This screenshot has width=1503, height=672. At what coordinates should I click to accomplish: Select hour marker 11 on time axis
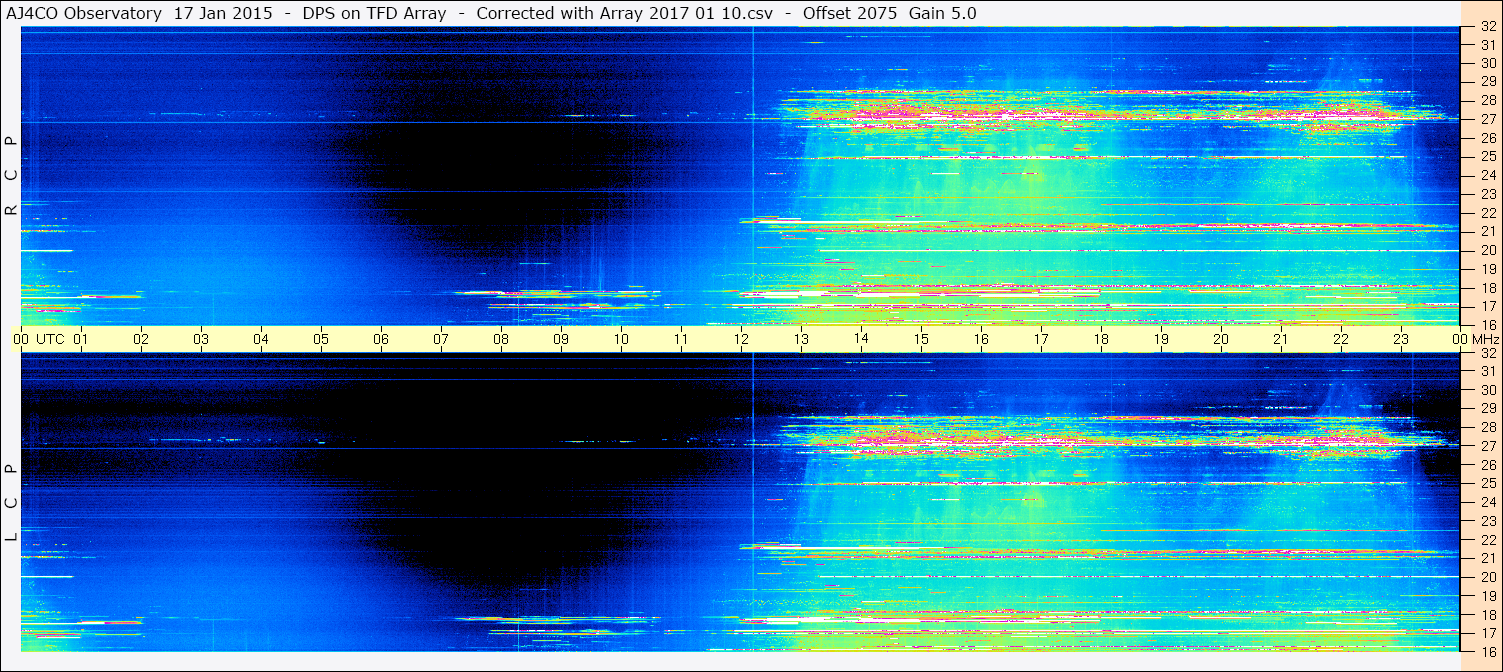(681, 339)
